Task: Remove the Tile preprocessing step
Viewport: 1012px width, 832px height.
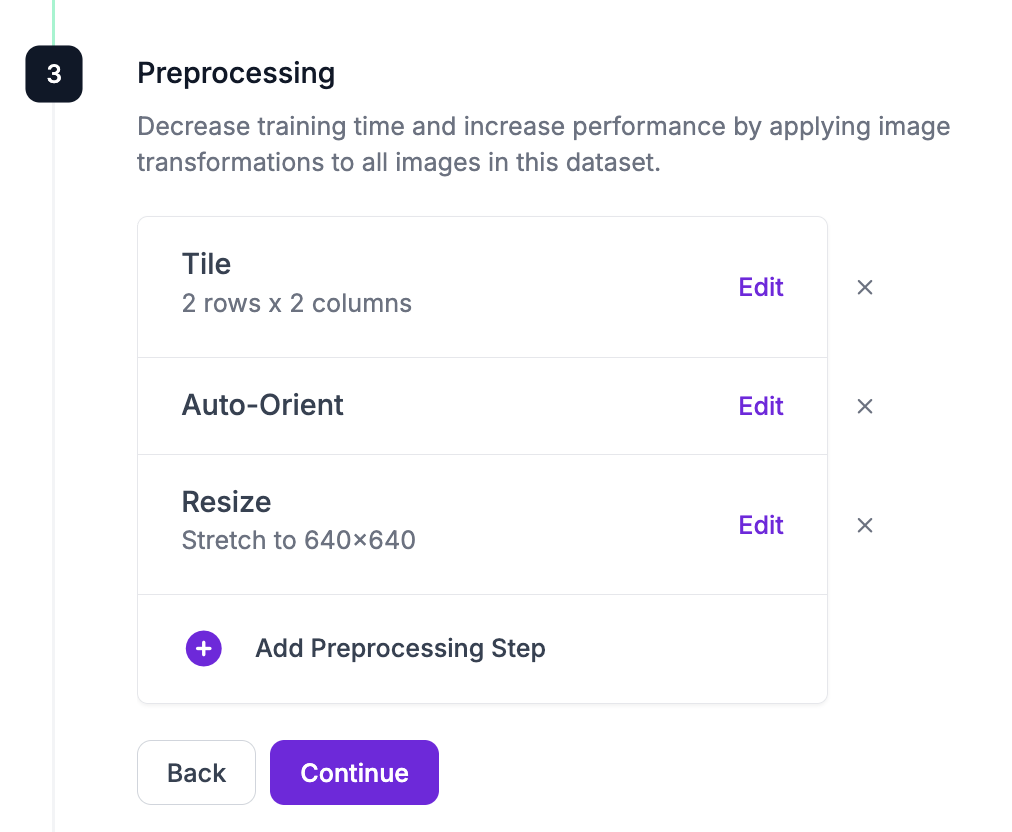Action: coord(865,287)
